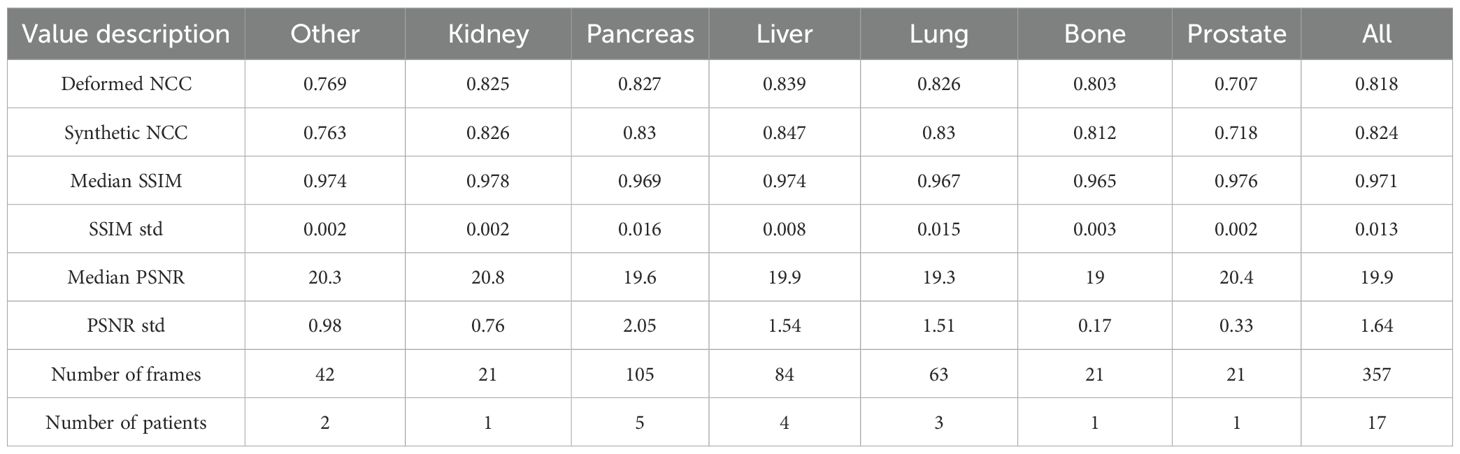Viewport: 1460px width, 454px height.
Task: Click the Lung column header
Action: (x=939, y=34)
